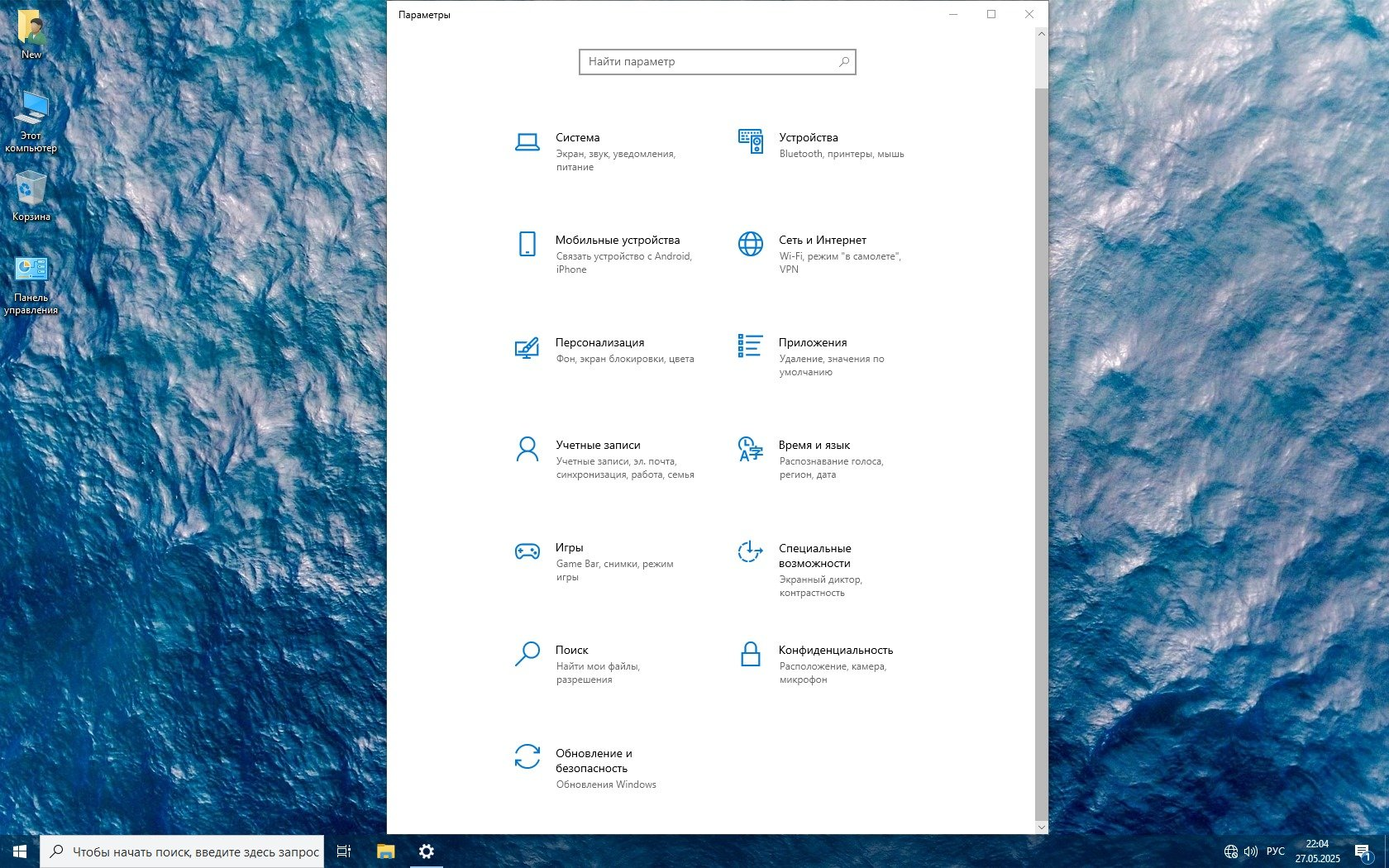Click the Поиск settings category label

tap(571, 650)
